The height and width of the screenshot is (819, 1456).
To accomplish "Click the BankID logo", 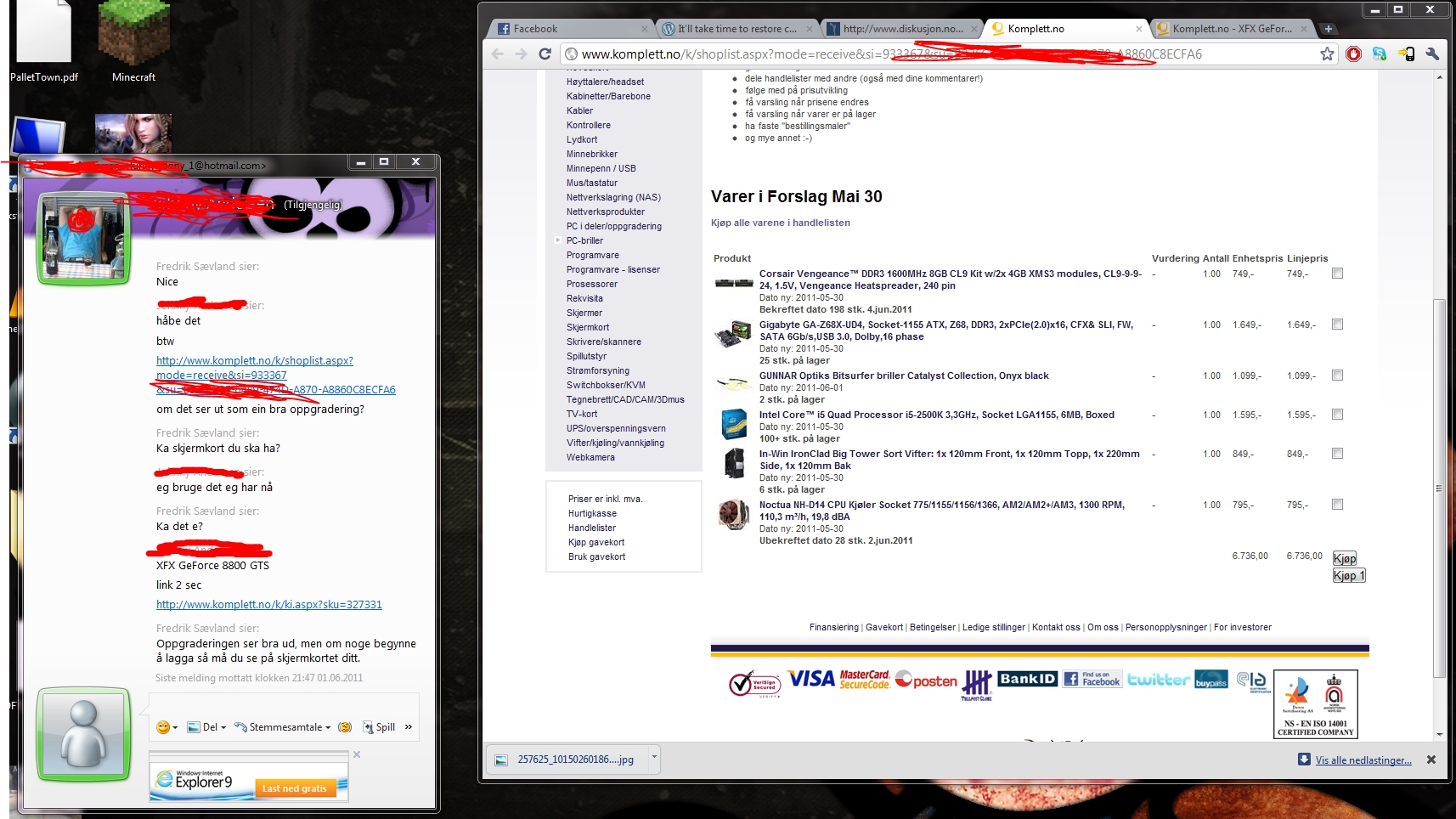I will click(1028, 679).
